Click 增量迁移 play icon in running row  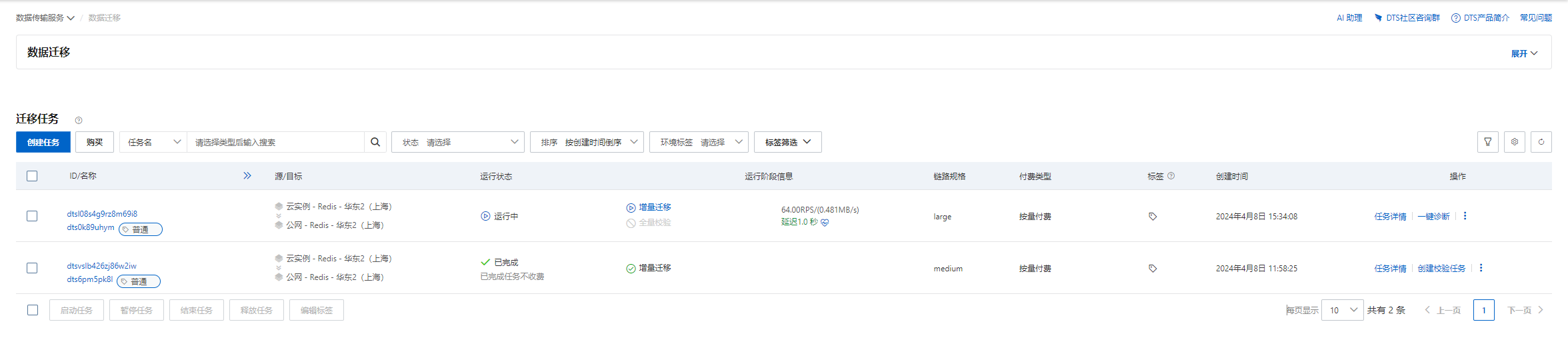(x=631, y=208)
